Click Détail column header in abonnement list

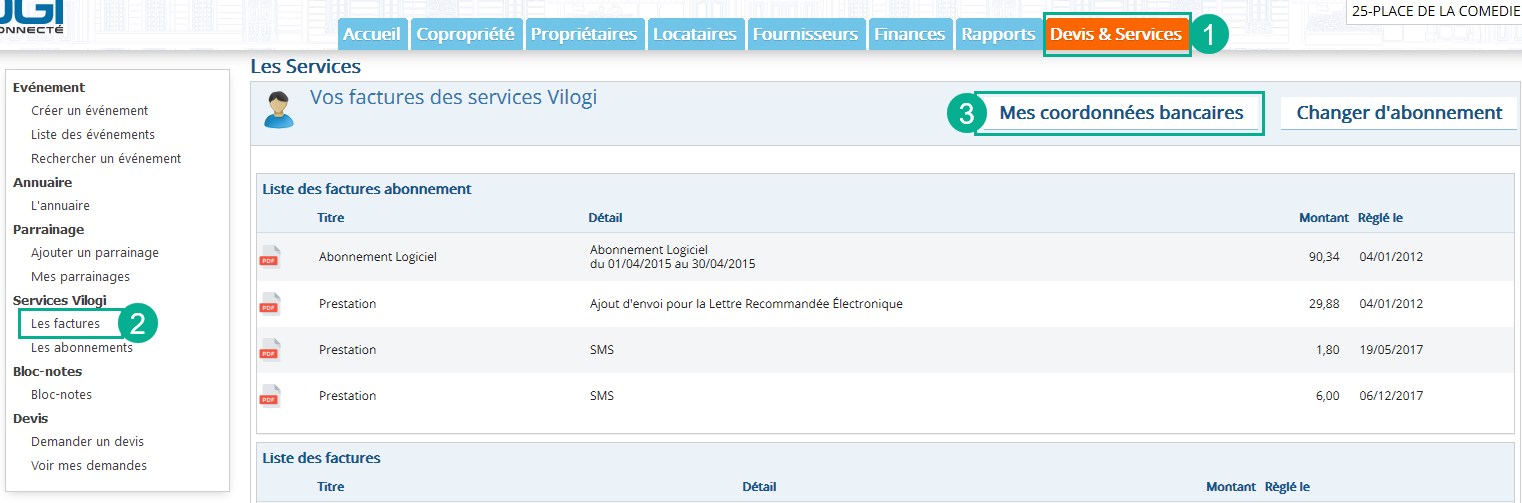click(605, 218)
